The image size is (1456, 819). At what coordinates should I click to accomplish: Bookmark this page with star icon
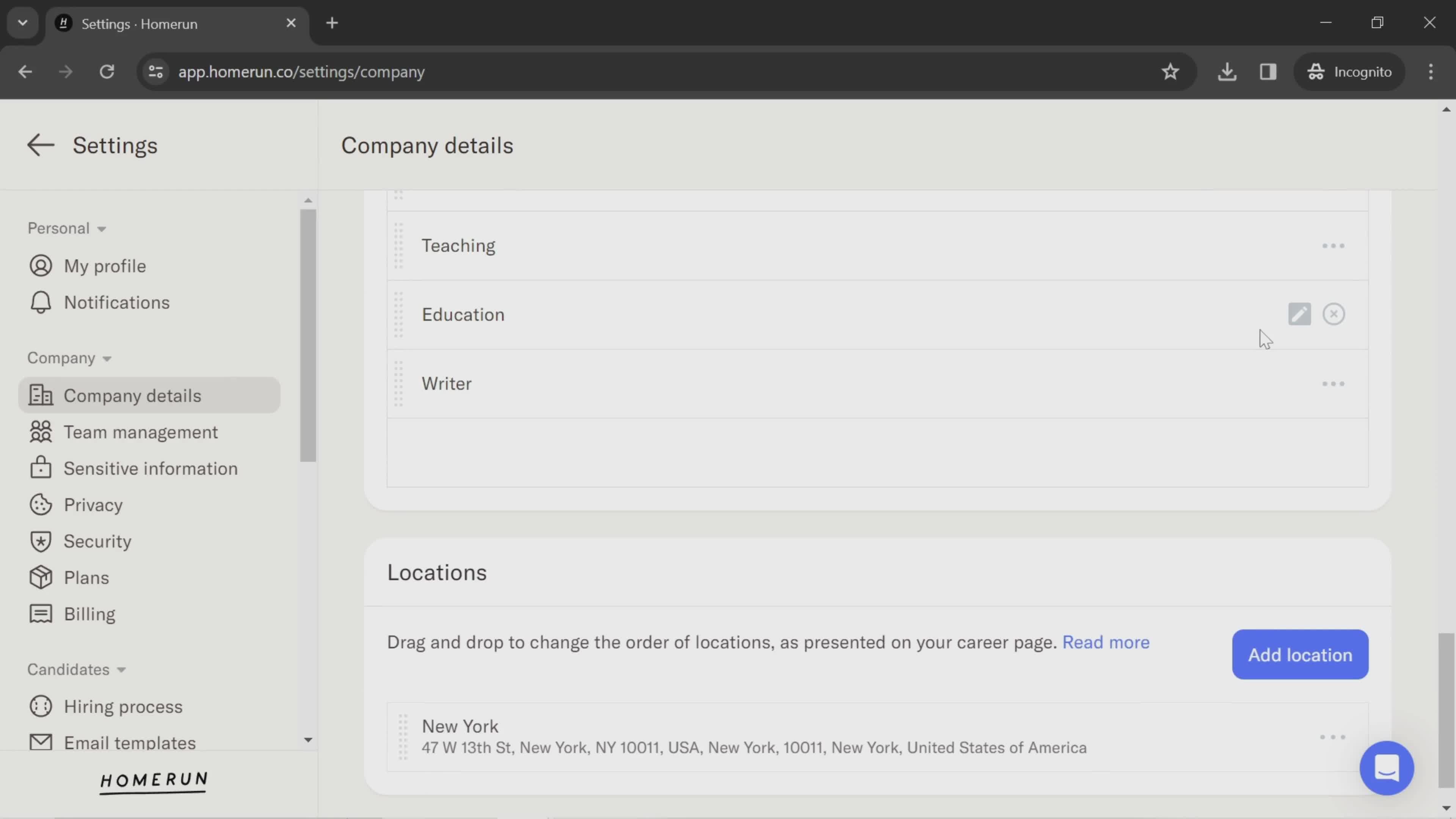pos(1170,72)
